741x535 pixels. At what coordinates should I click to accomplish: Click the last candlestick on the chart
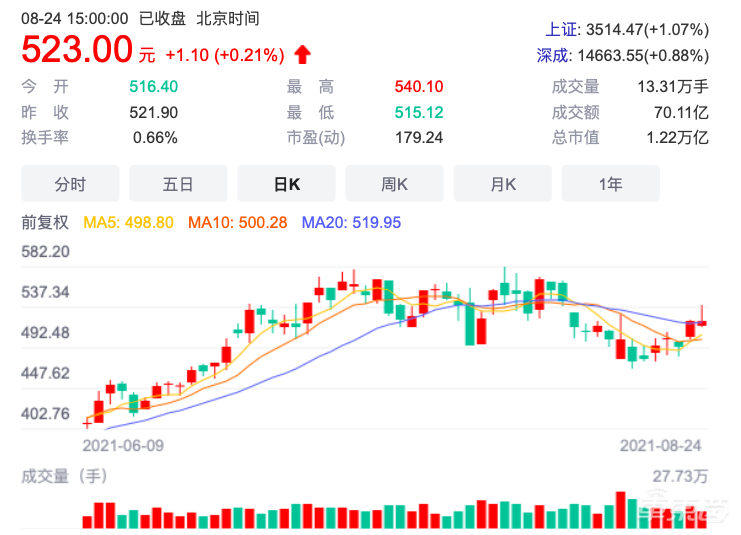703,321
